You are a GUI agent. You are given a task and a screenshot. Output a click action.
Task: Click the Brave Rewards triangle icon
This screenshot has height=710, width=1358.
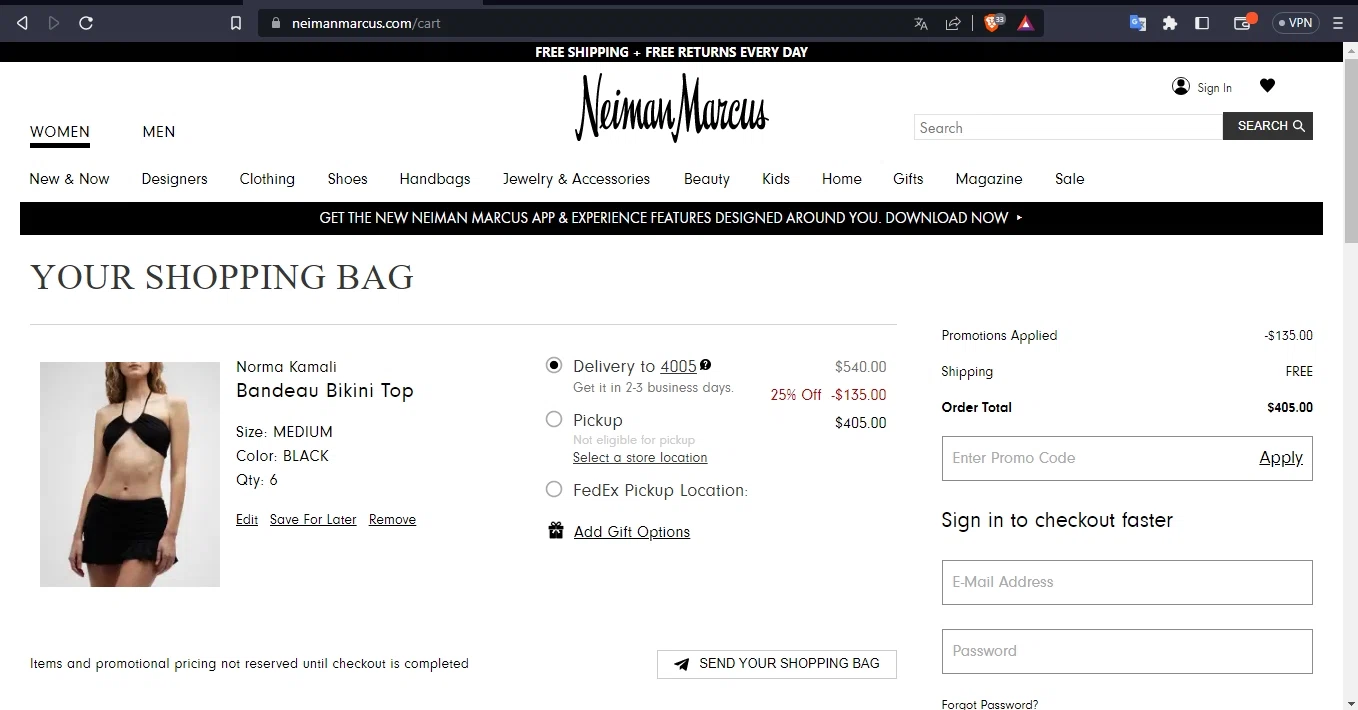(1026, 23)
